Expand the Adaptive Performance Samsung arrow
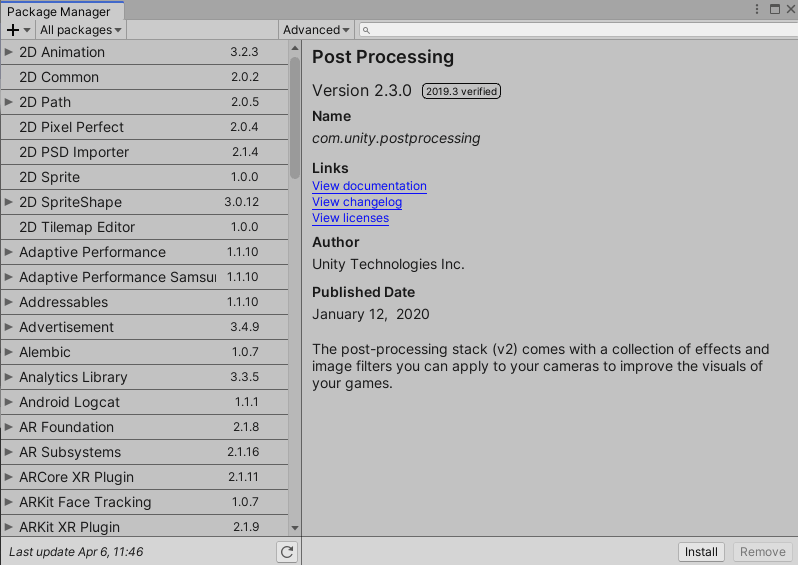 point(8,277)
